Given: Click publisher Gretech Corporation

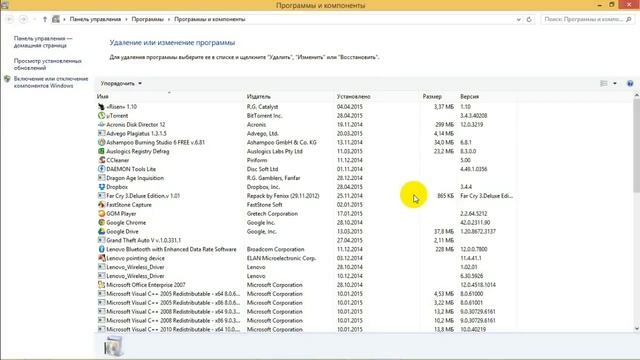Looking at the screenshot, I should tap(272, 213).
